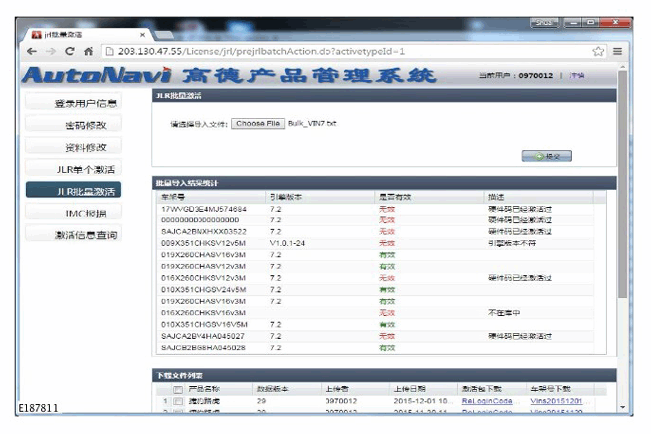Select row 009X351CHKSV12v5M

376,243
